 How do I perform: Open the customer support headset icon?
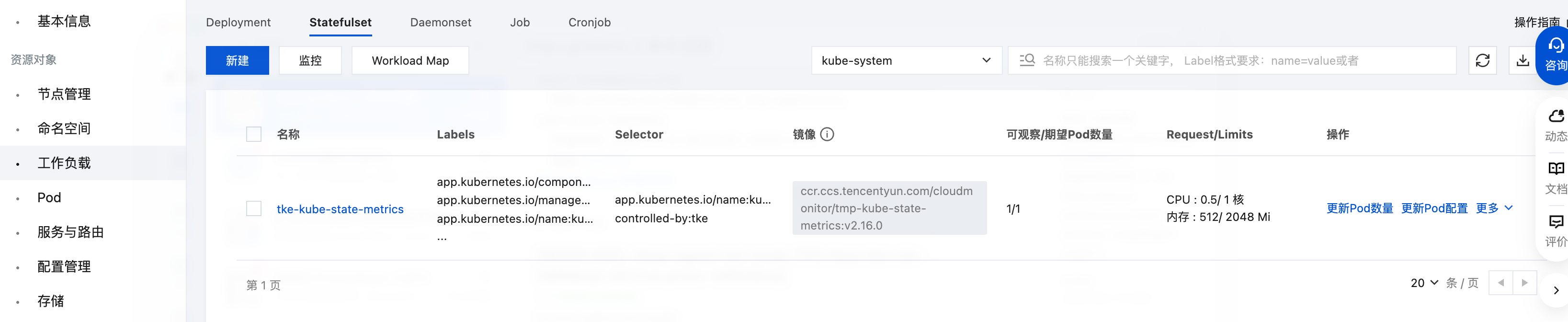pyautogui.click(x=1555, y=46)
